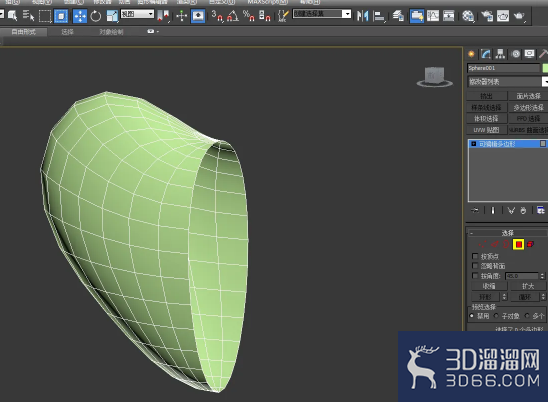The image size is (548, 402).
Task: Open Render Setup teapot icon
Action: [x=487, y=16]
